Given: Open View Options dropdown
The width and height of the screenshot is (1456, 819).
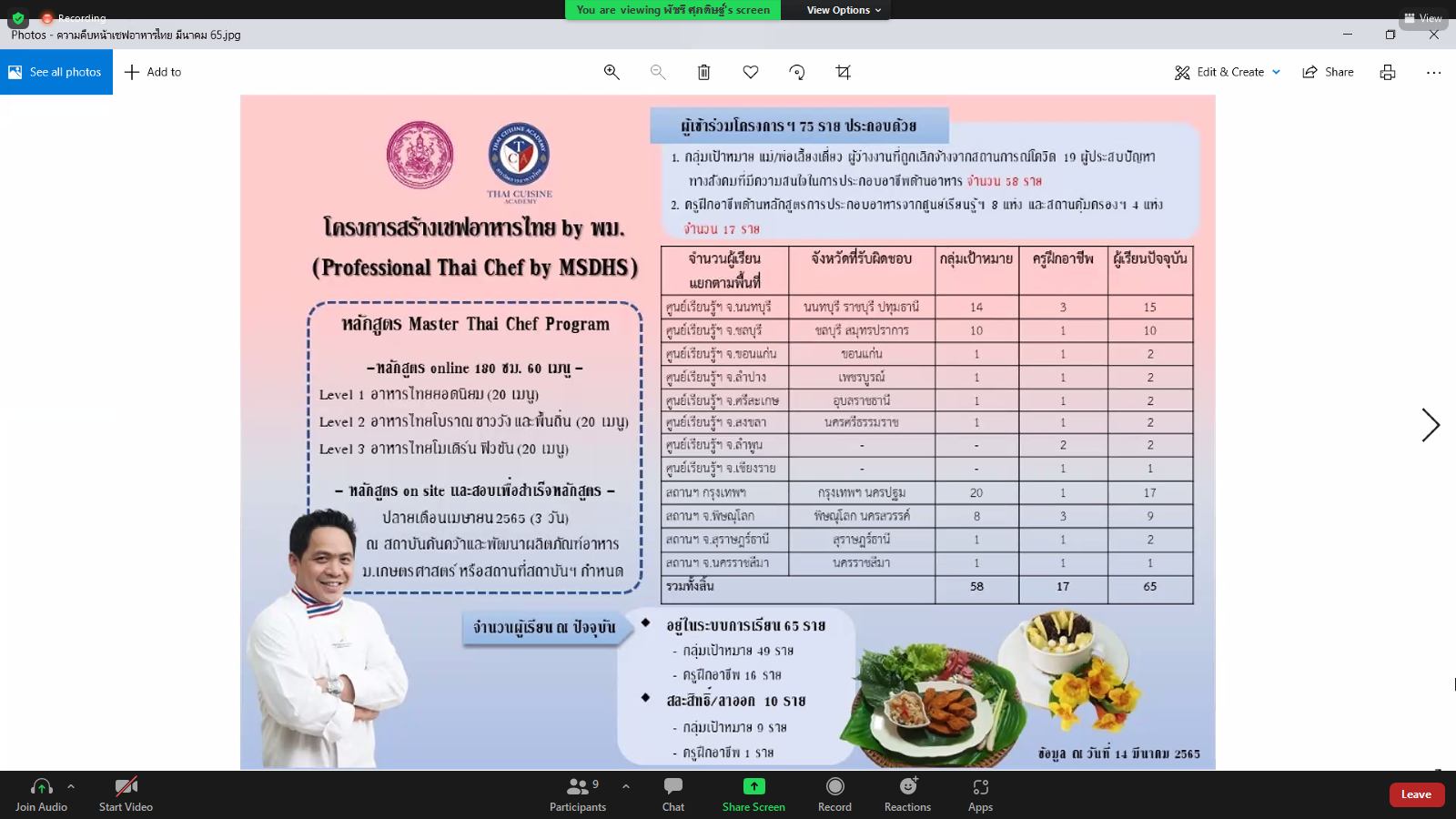Looking at the screenshot, I should click(844, 10).
